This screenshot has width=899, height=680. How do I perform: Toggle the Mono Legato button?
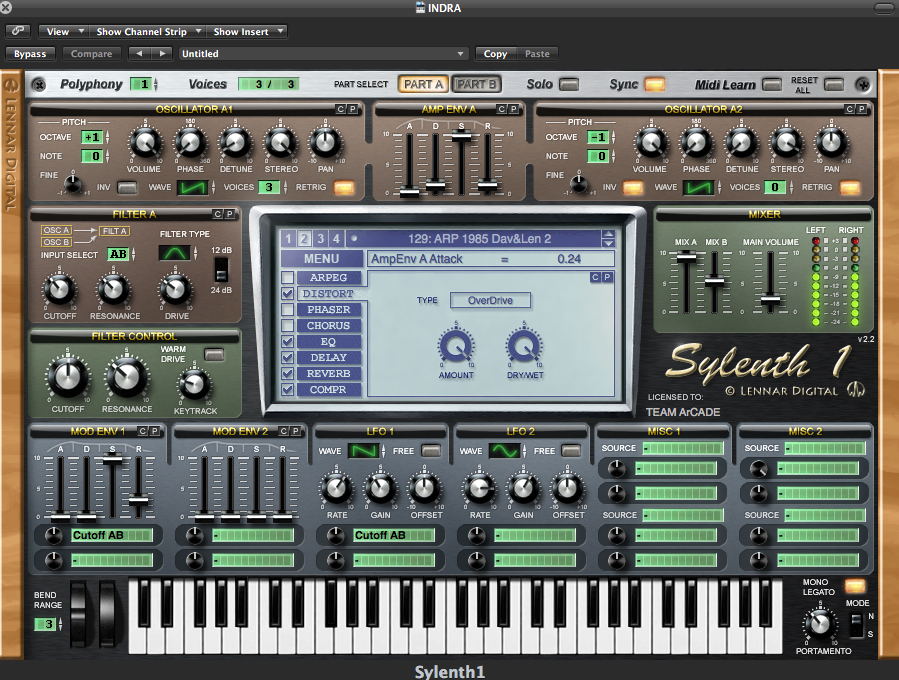[x=854, y=586]
